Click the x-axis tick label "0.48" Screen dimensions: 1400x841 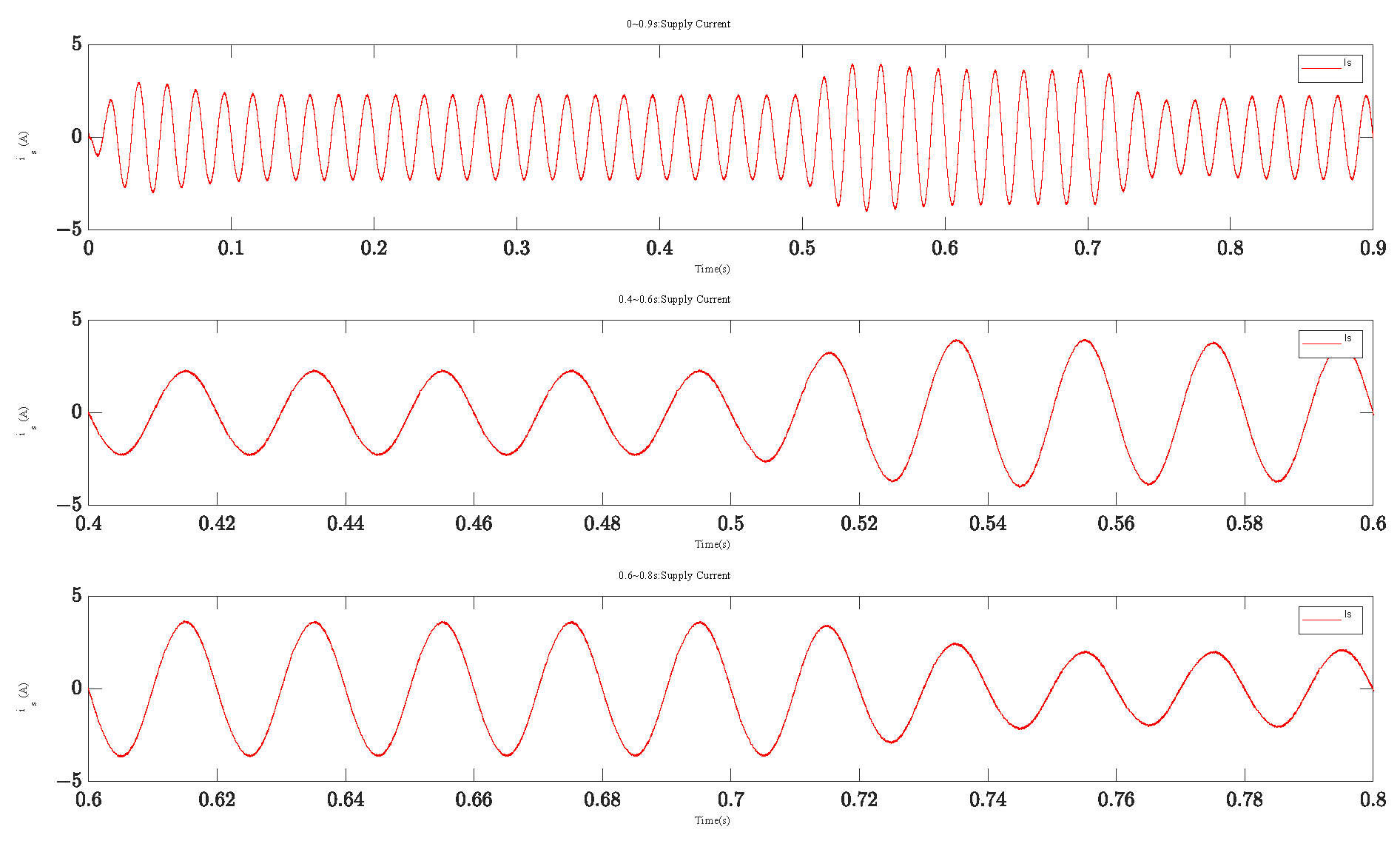click(x=602, y=523)
